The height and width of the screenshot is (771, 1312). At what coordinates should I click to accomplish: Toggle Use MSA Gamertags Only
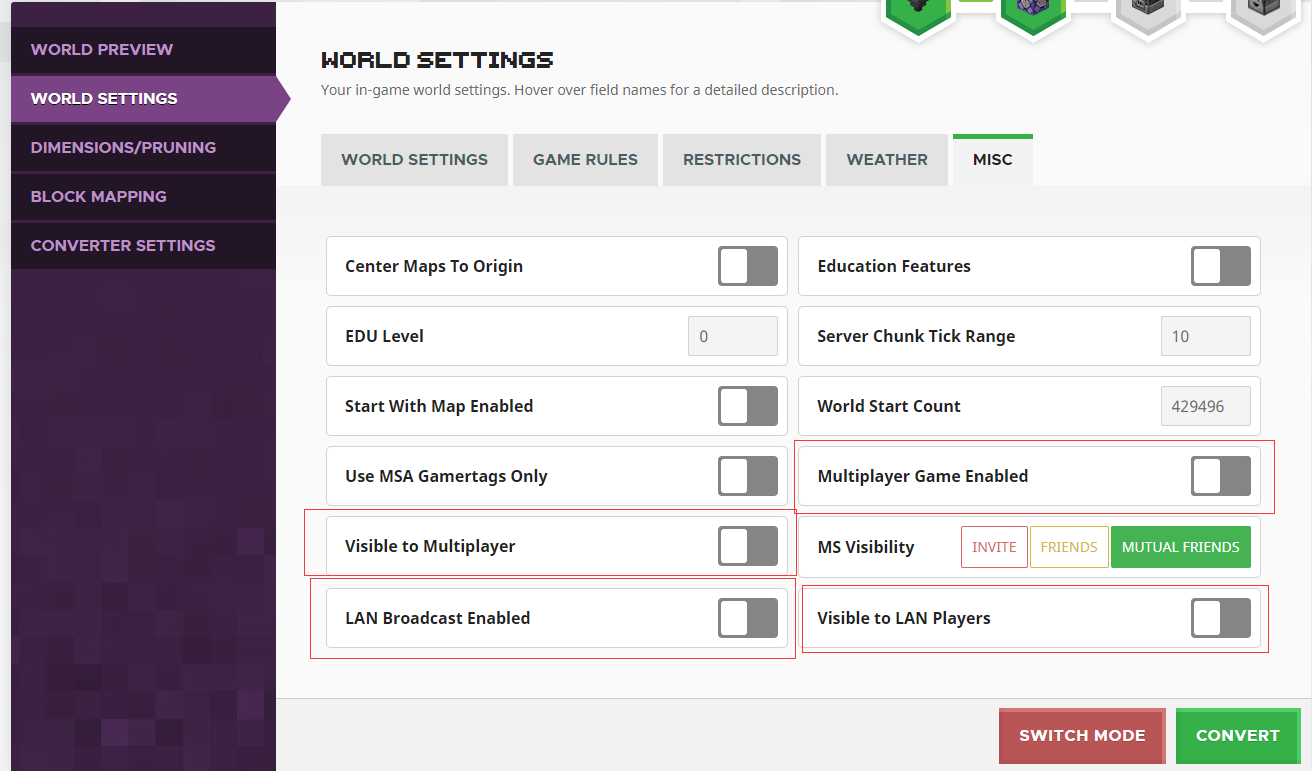pos(748,476)
